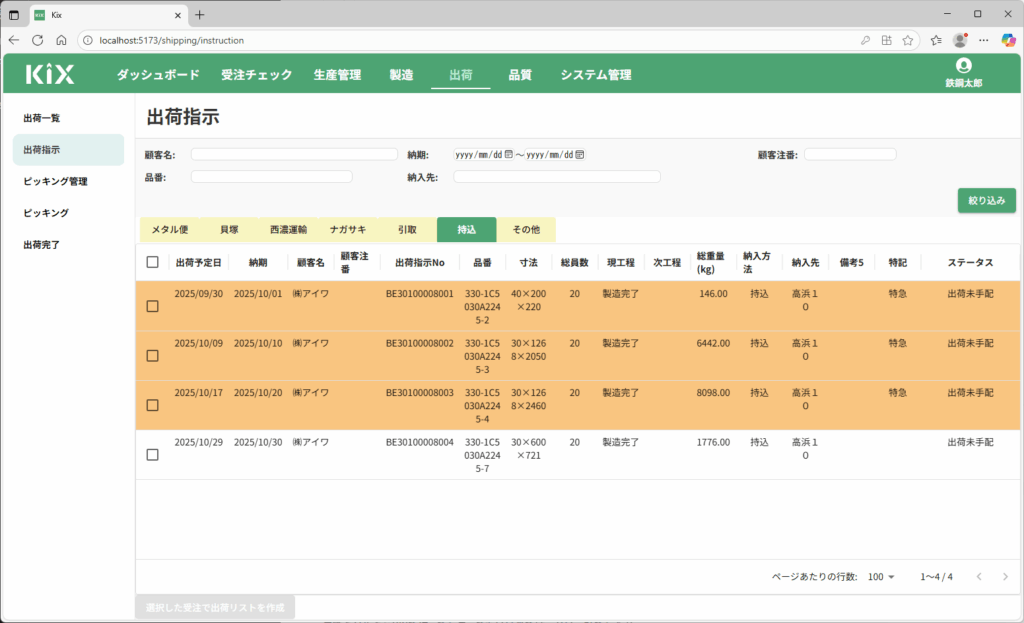The width and height of the screenshot is (1024, 623).
Task: Open calendar picker for end delivery date
Action: pos(580,155)
